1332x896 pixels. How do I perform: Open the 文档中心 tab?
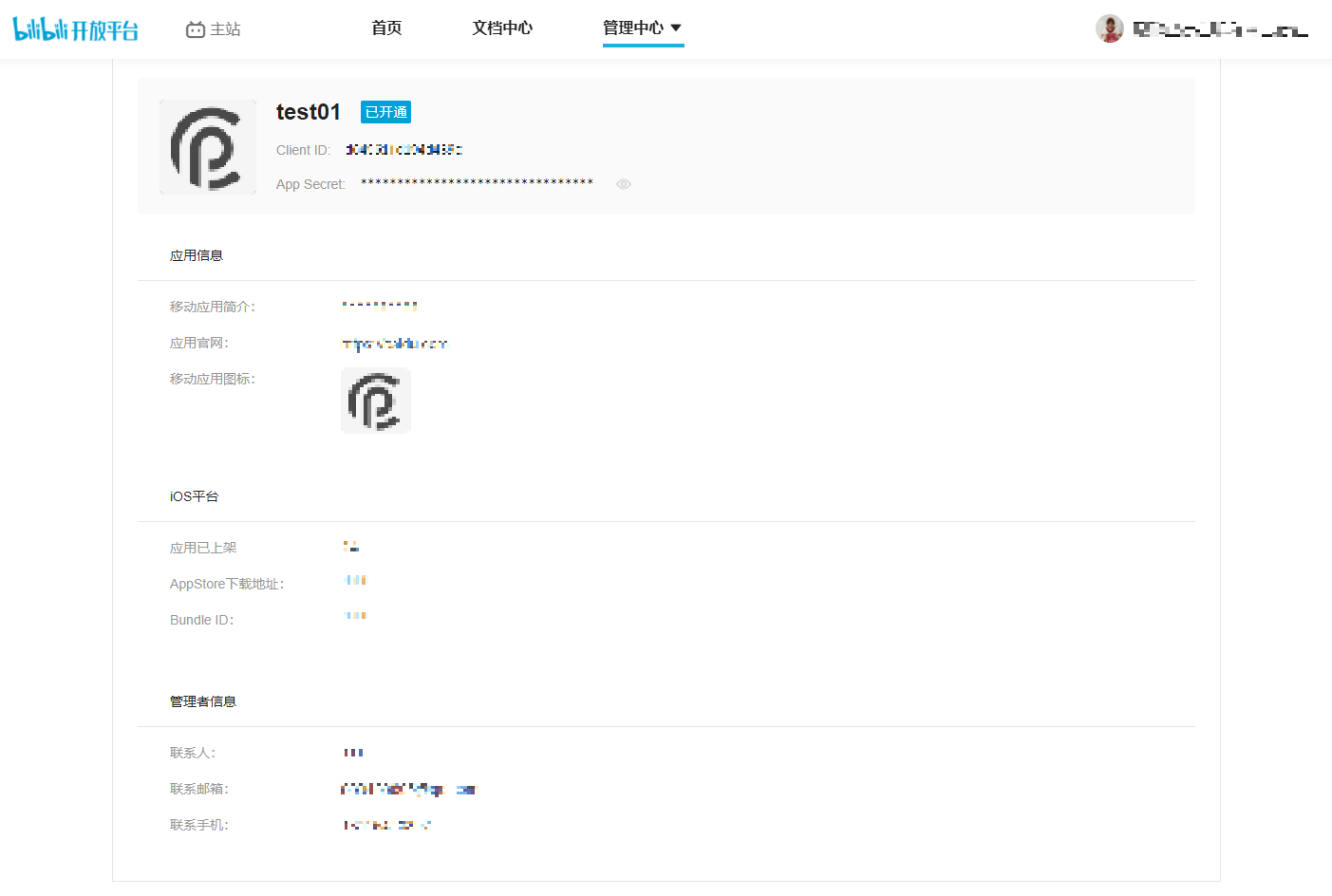[502, 28]
